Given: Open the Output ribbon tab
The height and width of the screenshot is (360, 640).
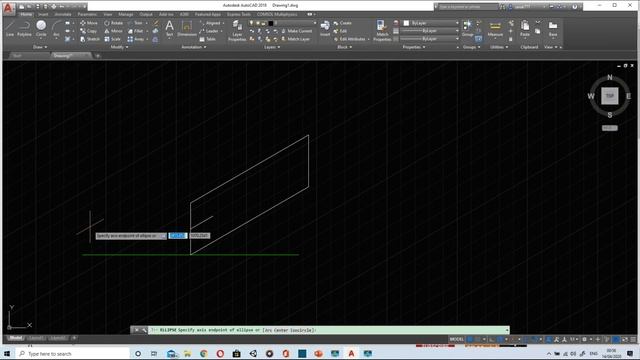Looking at the screenshot, I should point(146,14).
